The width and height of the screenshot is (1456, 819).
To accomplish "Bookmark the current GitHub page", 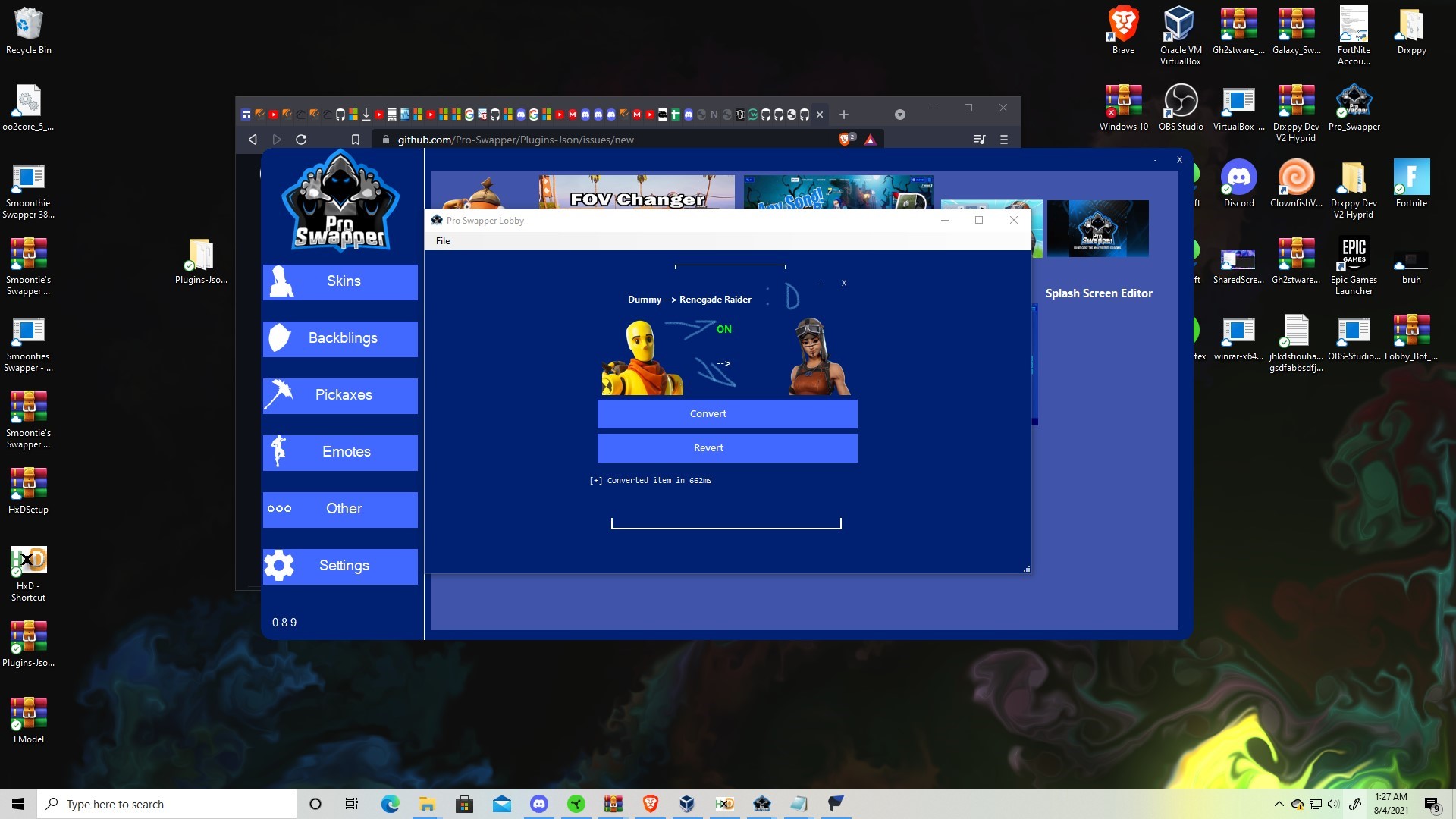I will coord(355,140).
